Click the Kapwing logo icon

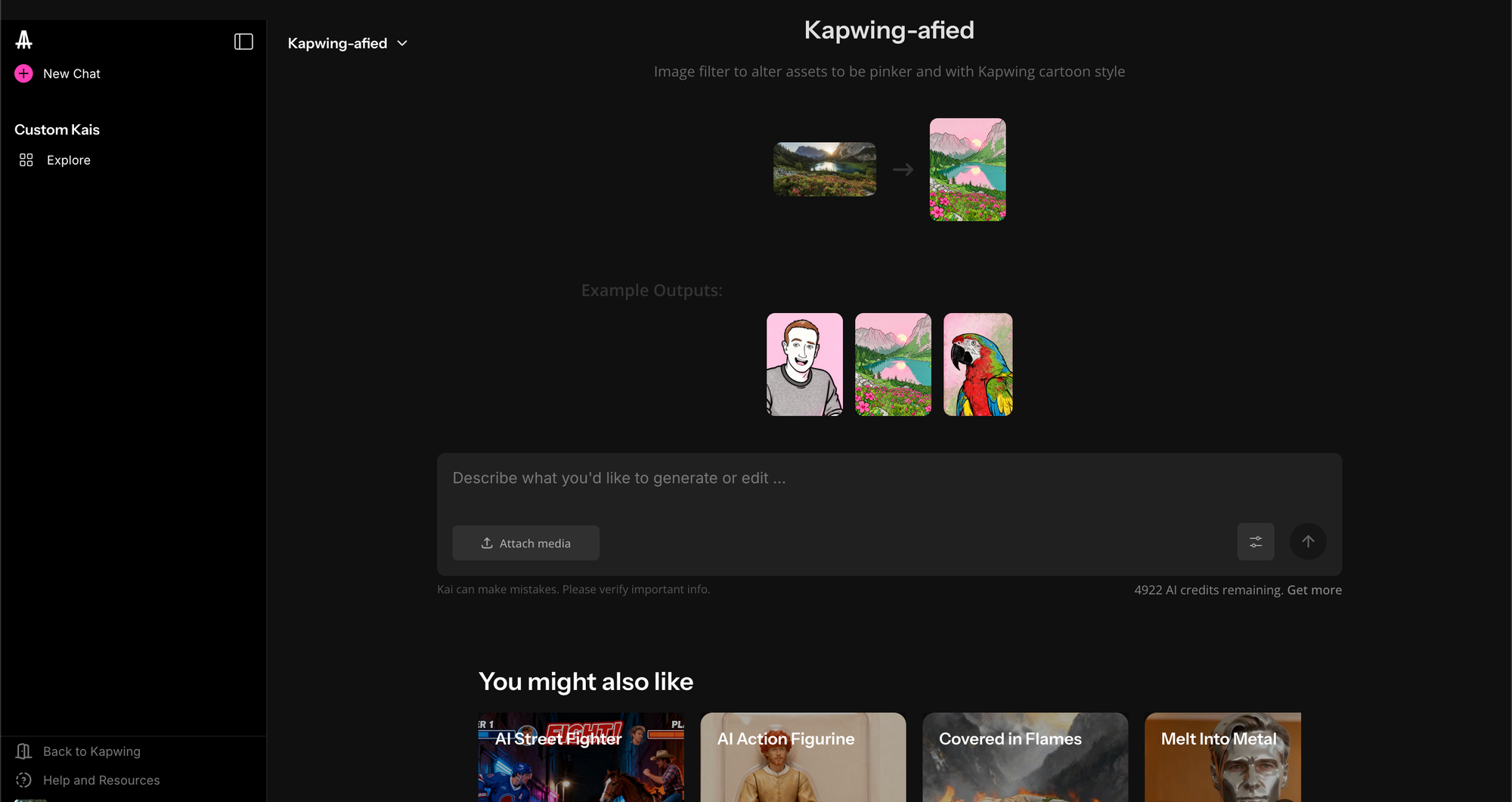[x=23, y=40]
